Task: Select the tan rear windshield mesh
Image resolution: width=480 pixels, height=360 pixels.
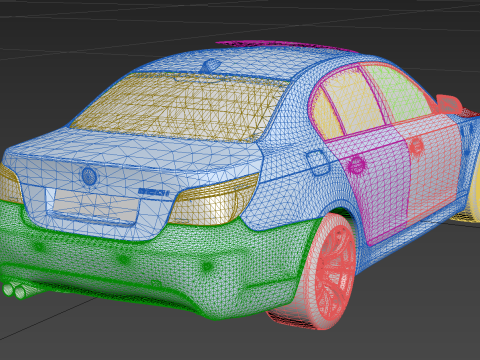Action: [x=180, y=107]
